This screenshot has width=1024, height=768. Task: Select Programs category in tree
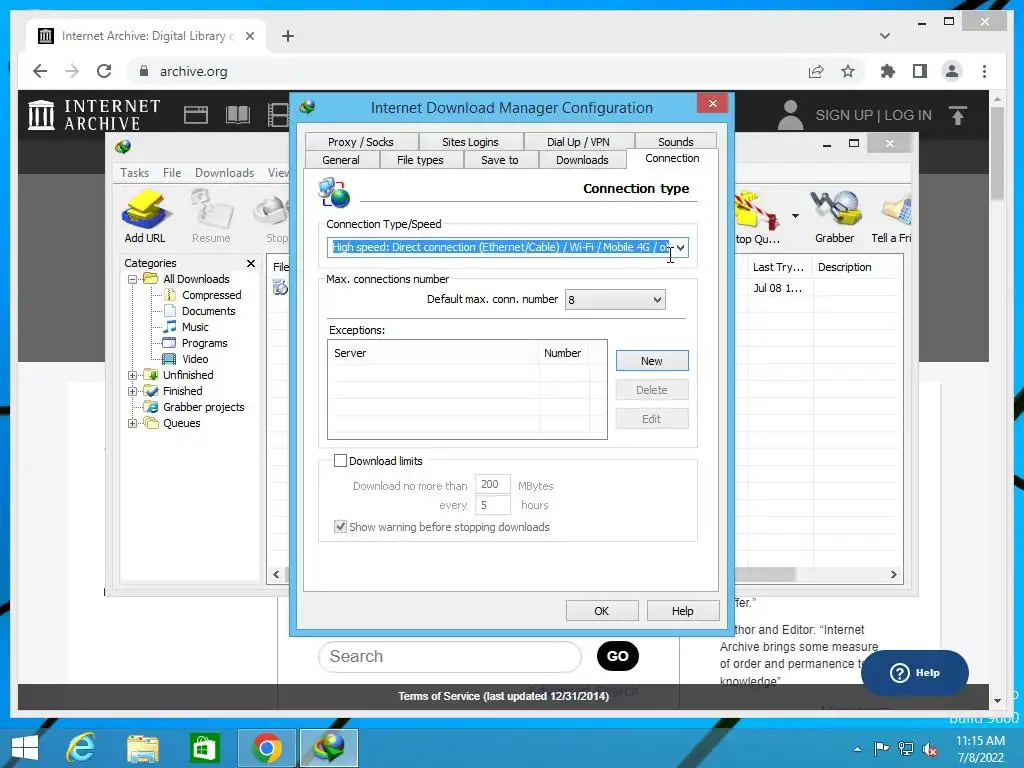click(x=204, y=343)
